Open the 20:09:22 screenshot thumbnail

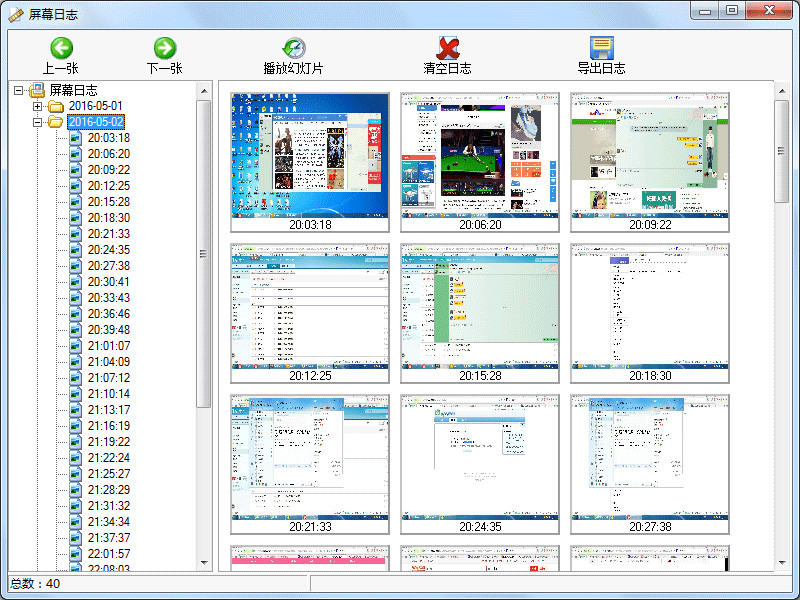[x=649, y=156]
